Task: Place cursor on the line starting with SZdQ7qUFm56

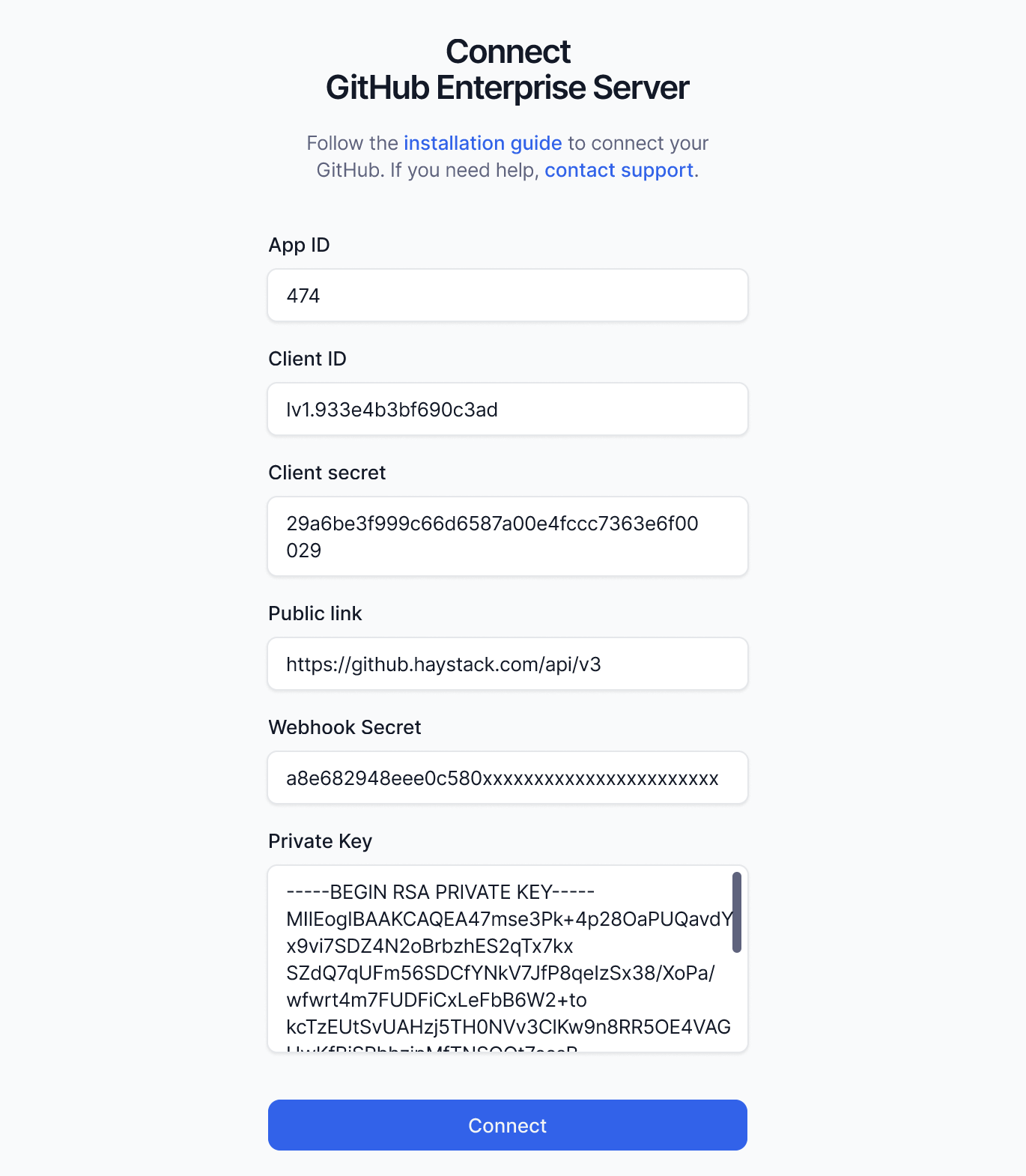Action: tap(500, 973)
